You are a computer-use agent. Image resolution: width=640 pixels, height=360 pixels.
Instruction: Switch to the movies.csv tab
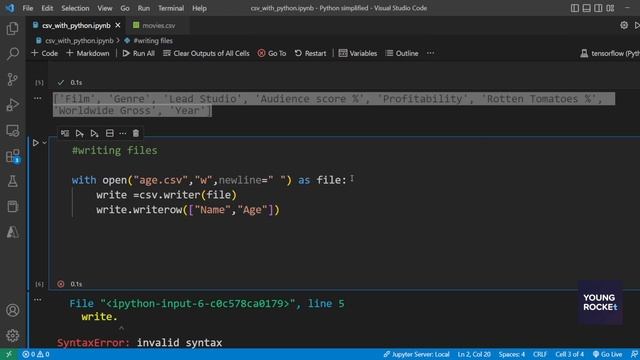coord(154,25)
